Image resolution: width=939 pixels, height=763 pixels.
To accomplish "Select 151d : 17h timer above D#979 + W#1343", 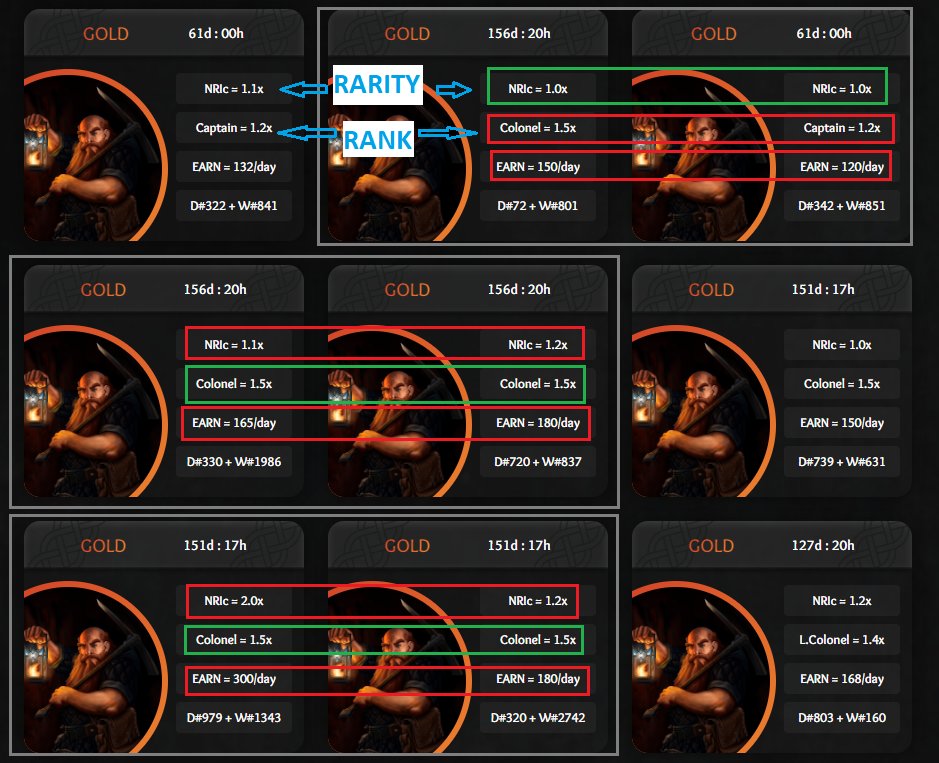I will click(x=215, y=546).
